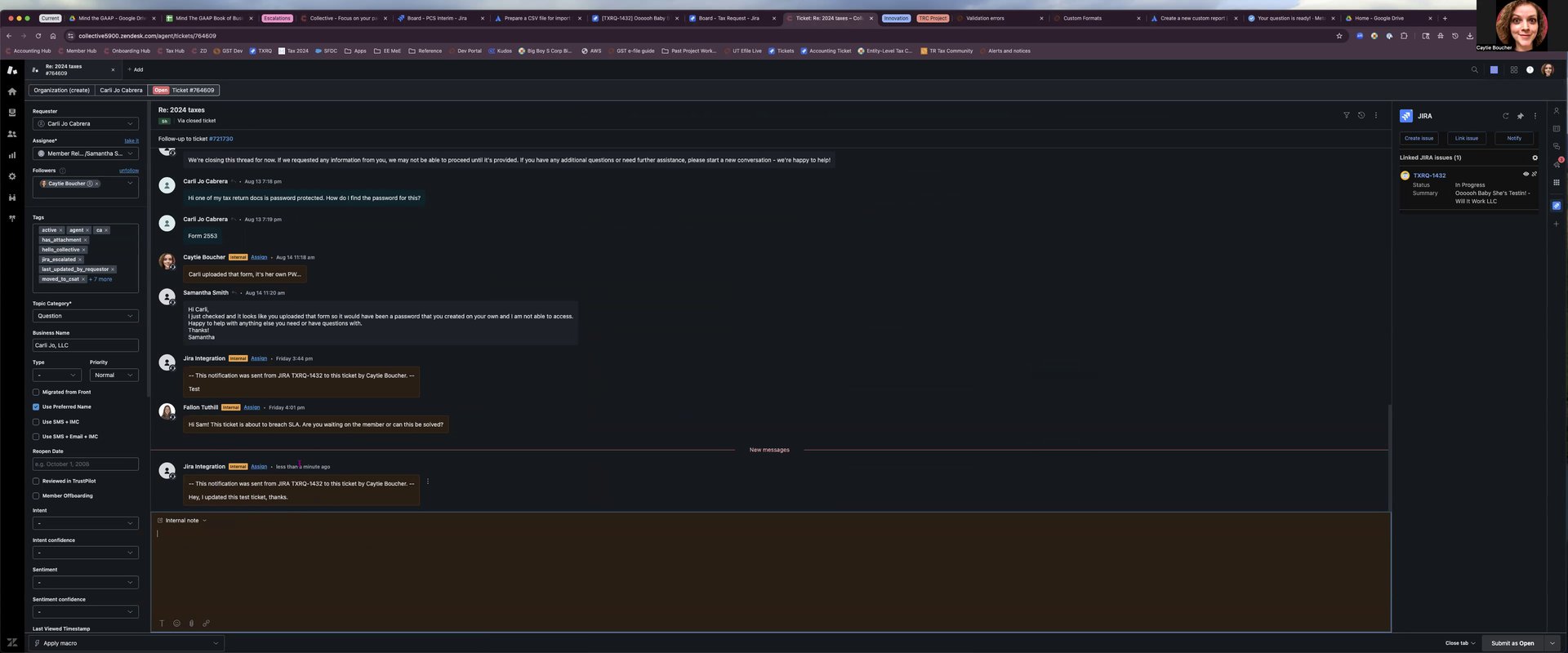Select the Organization (create) tab
Viewport: 1568px width, 653px height.
[62, 91]
